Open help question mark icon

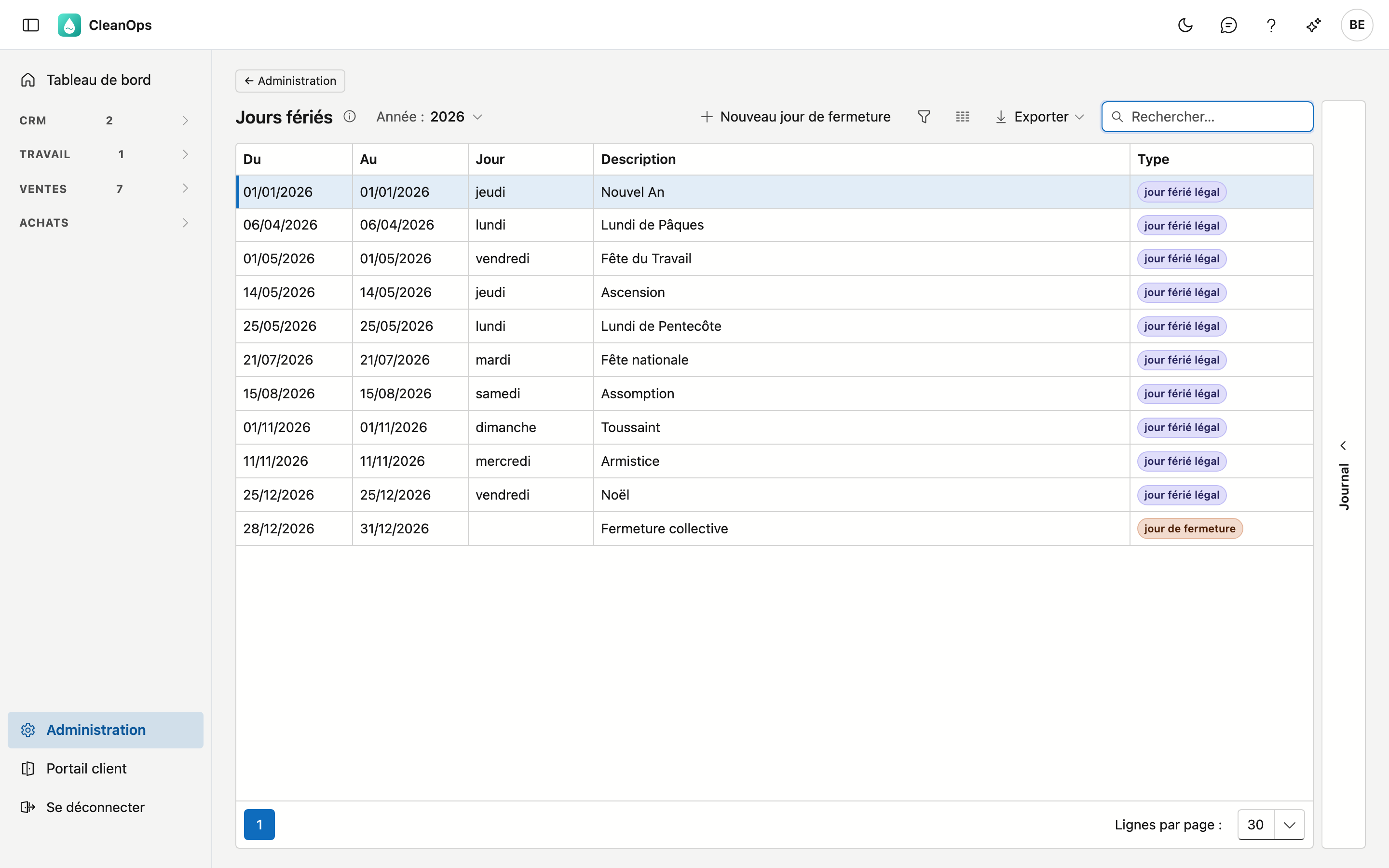click(1271, 25)
